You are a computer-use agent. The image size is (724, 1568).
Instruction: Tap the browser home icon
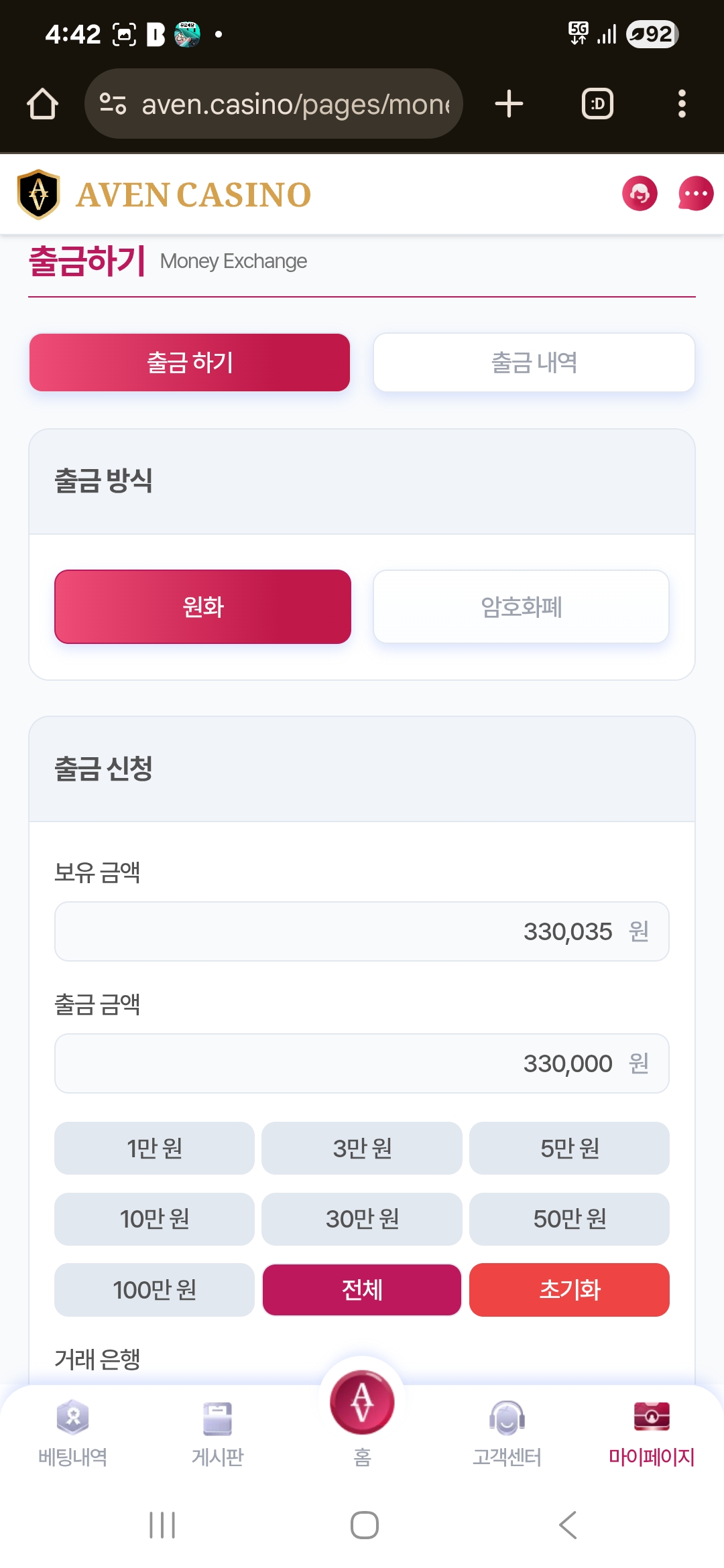point(42,104)
